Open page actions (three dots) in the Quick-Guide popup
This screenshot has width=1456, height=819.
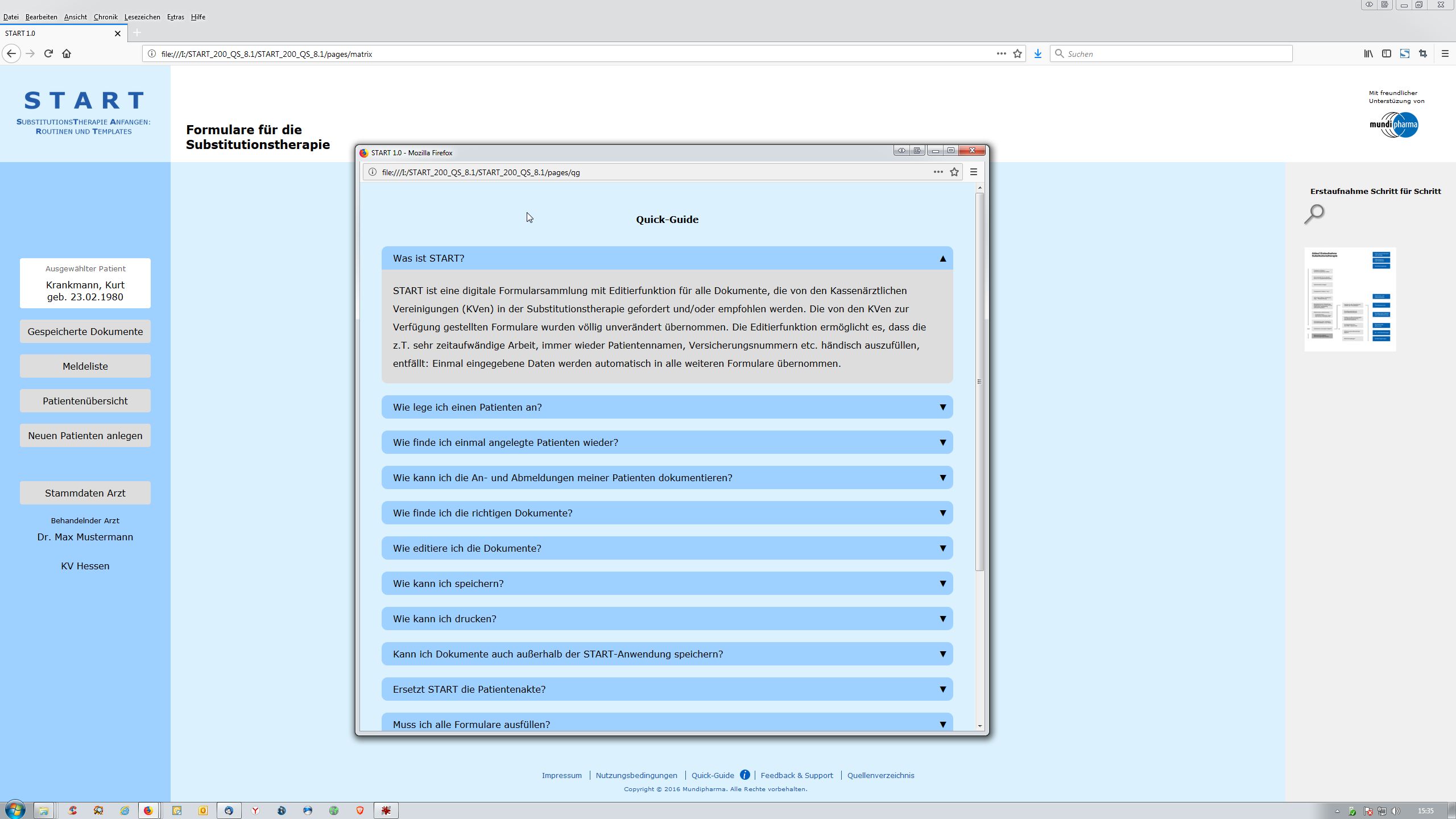tap(938, 172)
